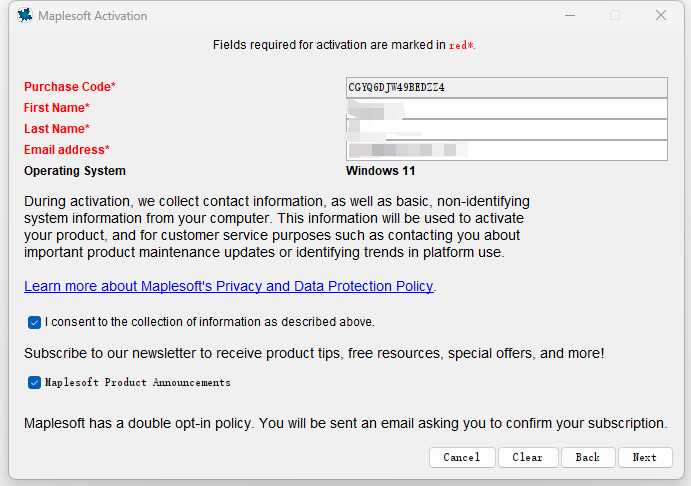
Task: Minimize the Maplesoft Activation window
Action: (569, 15)
